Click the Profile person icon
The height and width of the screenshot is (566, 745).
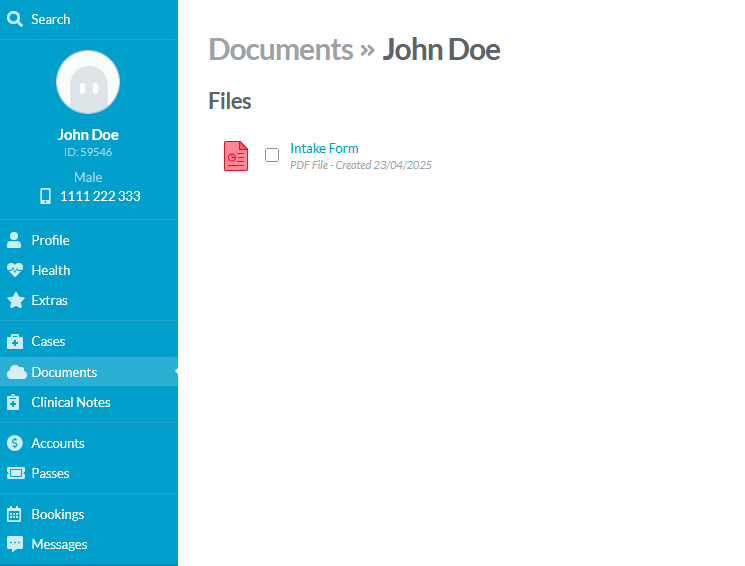14,240
